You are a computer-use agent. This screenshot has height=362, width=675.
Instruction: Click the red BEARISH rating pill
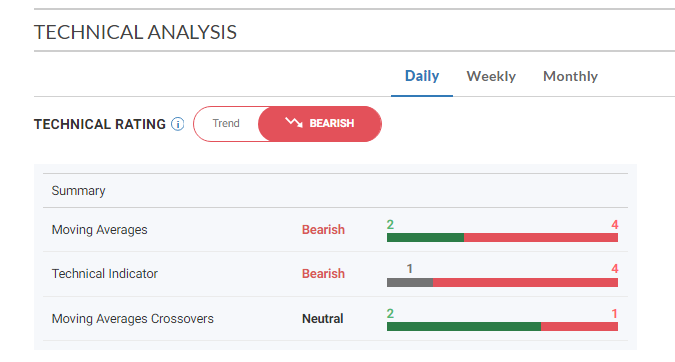[x=320, y=124]
